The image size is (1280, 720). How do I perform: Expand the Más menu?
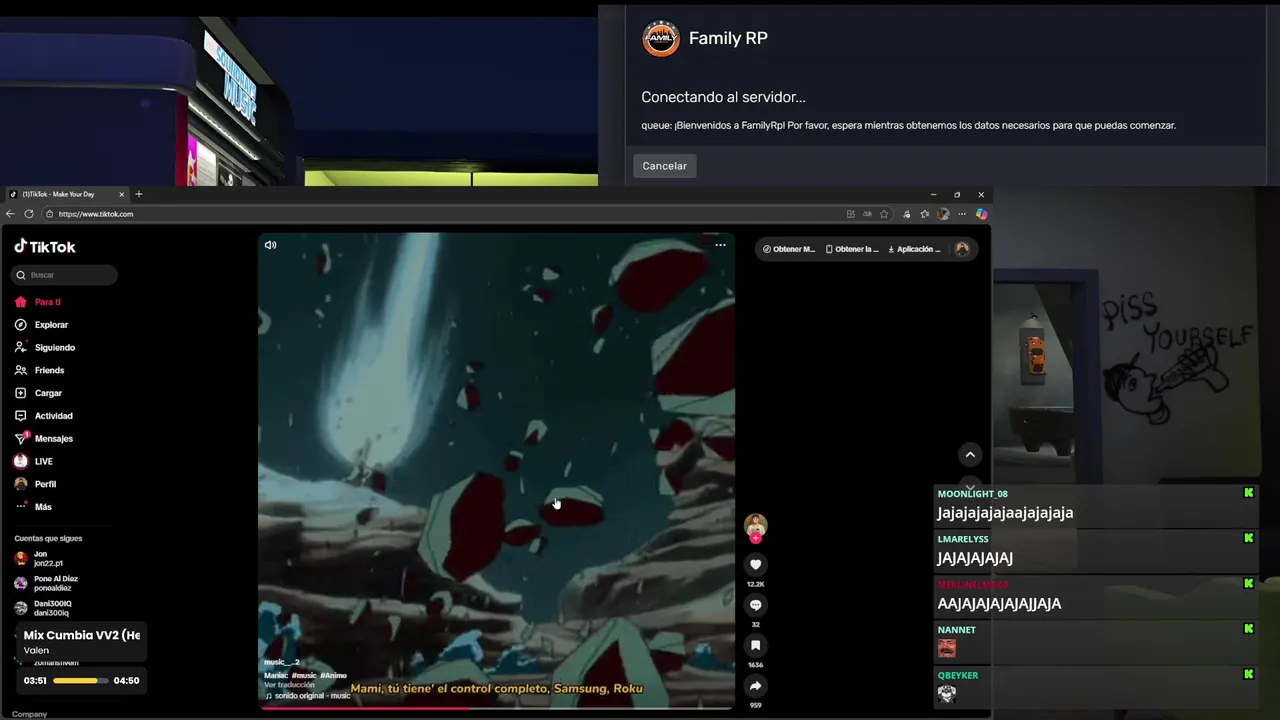click(33, 507)
